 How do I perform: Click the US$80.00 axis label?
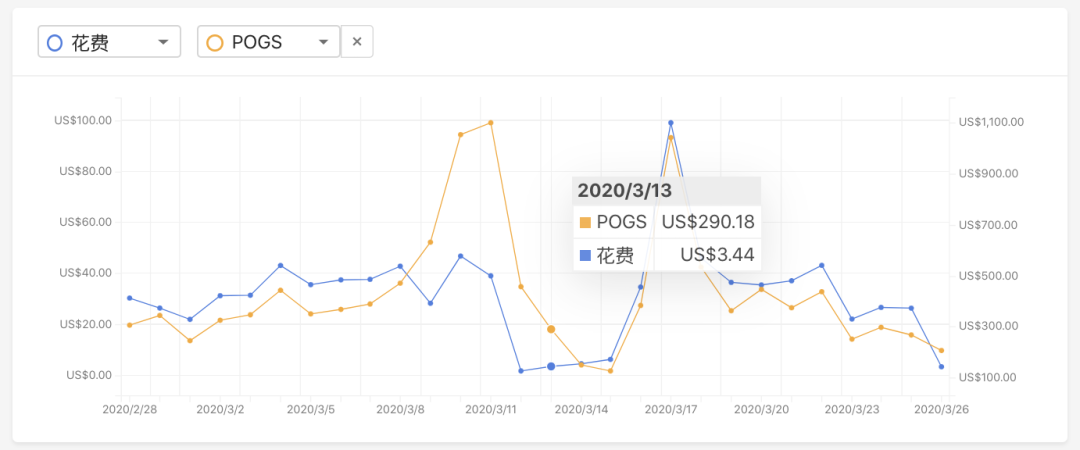coord(85,172)
